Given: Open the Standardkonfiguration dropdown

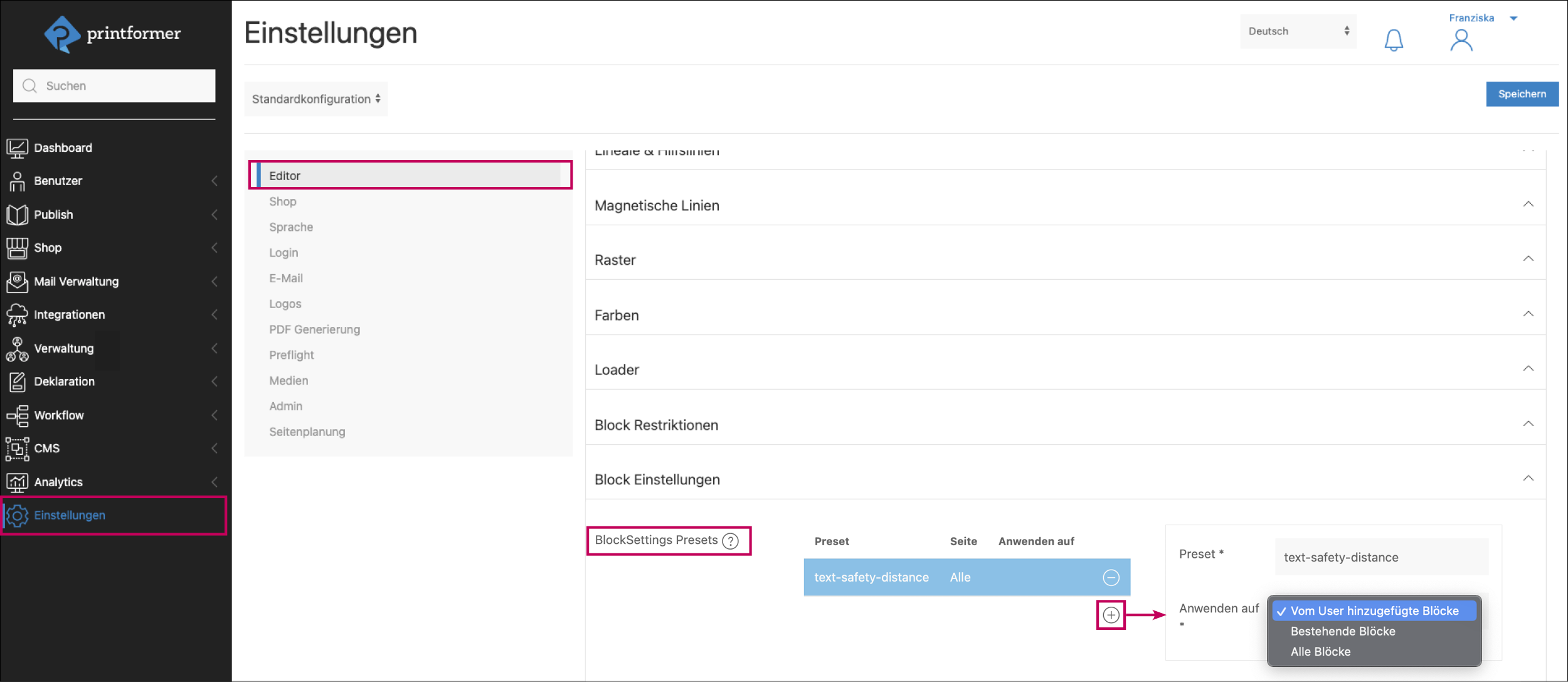Looking at the screenshot, I should coord(316,99).
